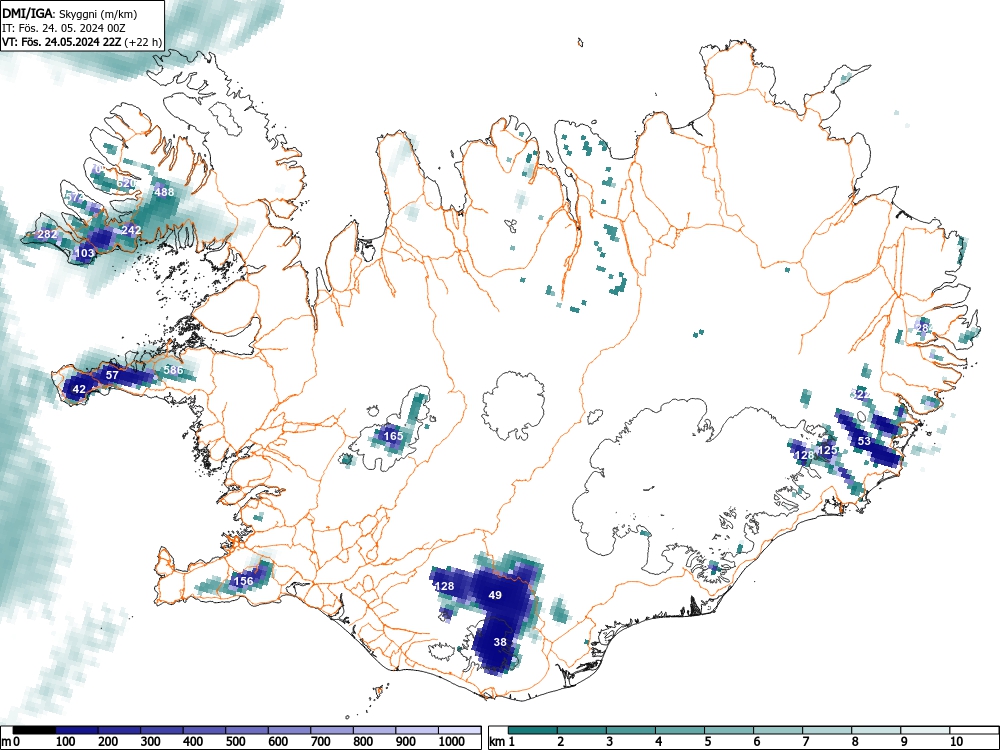Image resolution: width=1000 pixels, height=750 pixels.
Task: Select the 10 label on km scale
Action: tap(955, 741)
